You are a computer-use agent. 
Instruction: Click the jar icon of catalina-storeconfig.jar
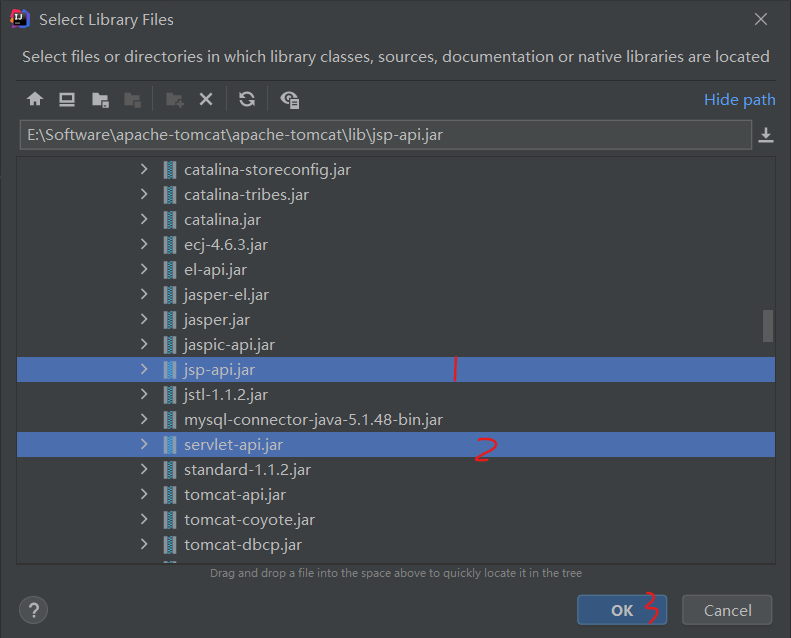[x=170, y=170]
